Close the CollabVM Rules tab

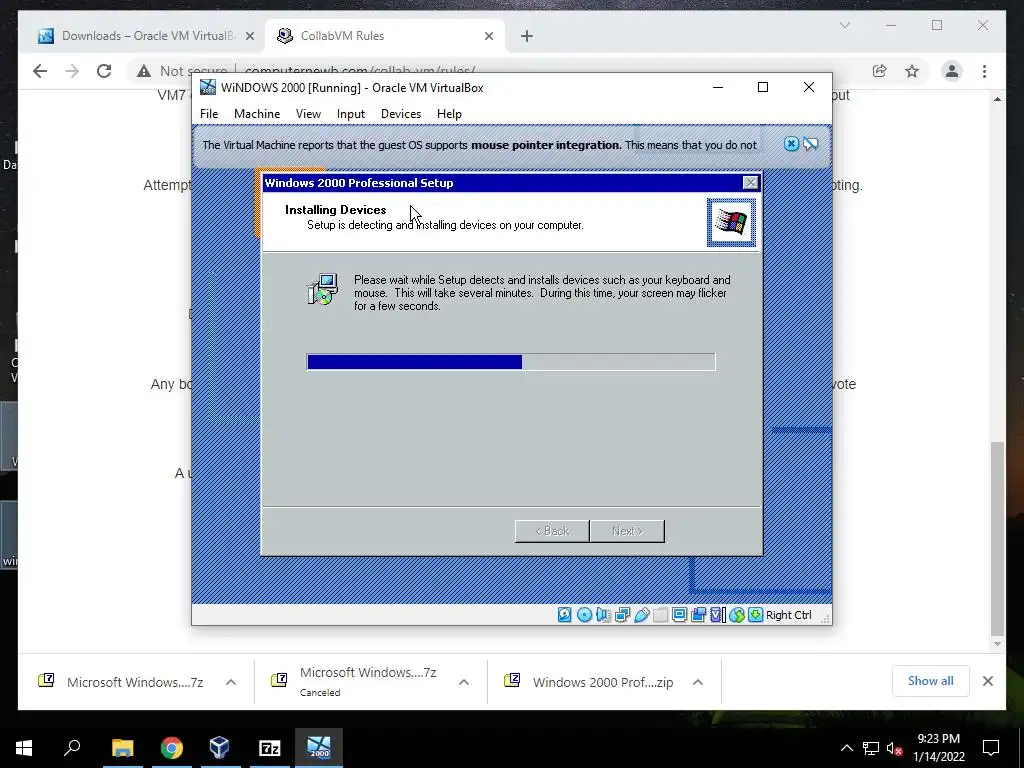click(488, 36)
